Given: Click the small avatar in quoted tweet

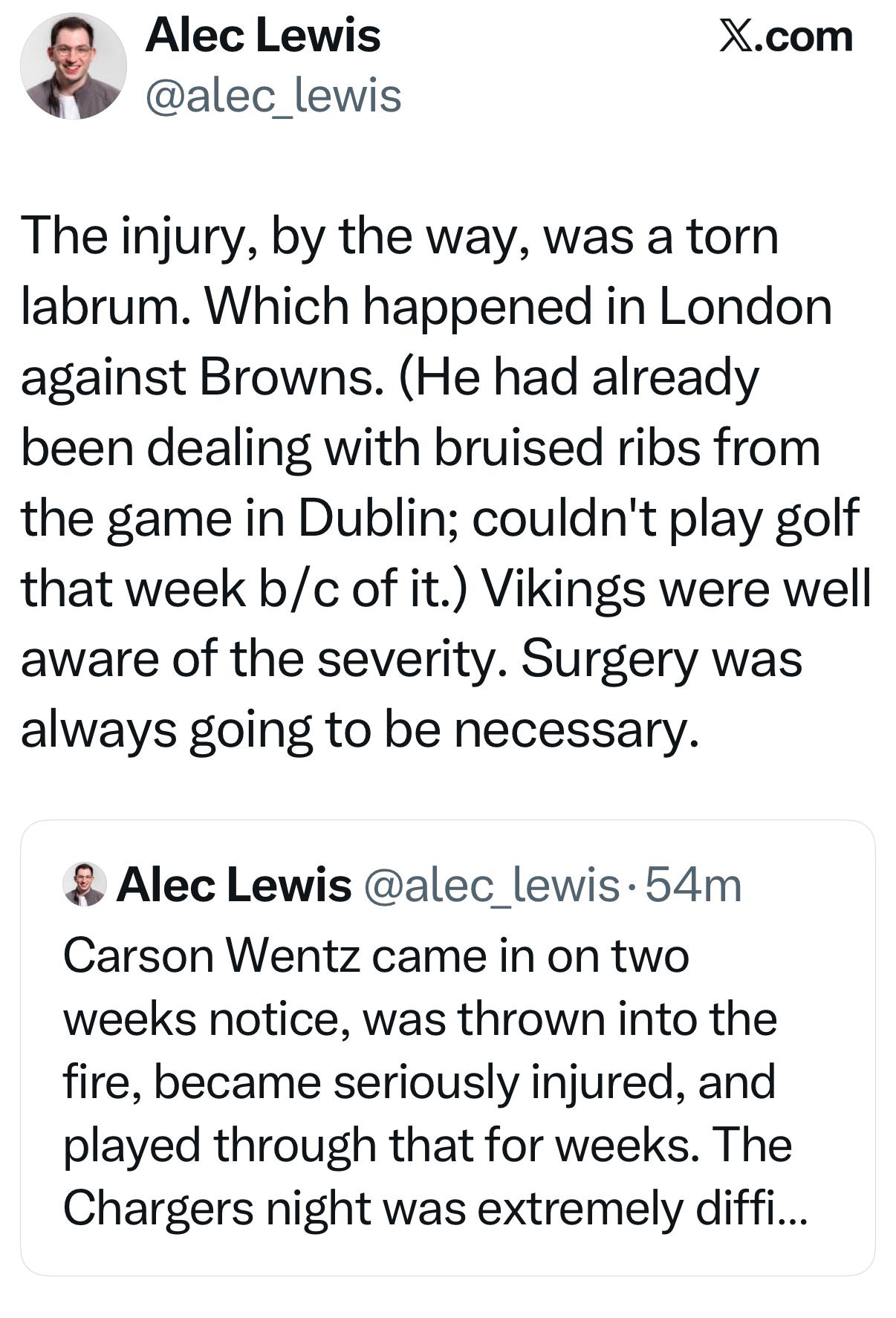Looking at the screenshot, I should pos(85,884).
